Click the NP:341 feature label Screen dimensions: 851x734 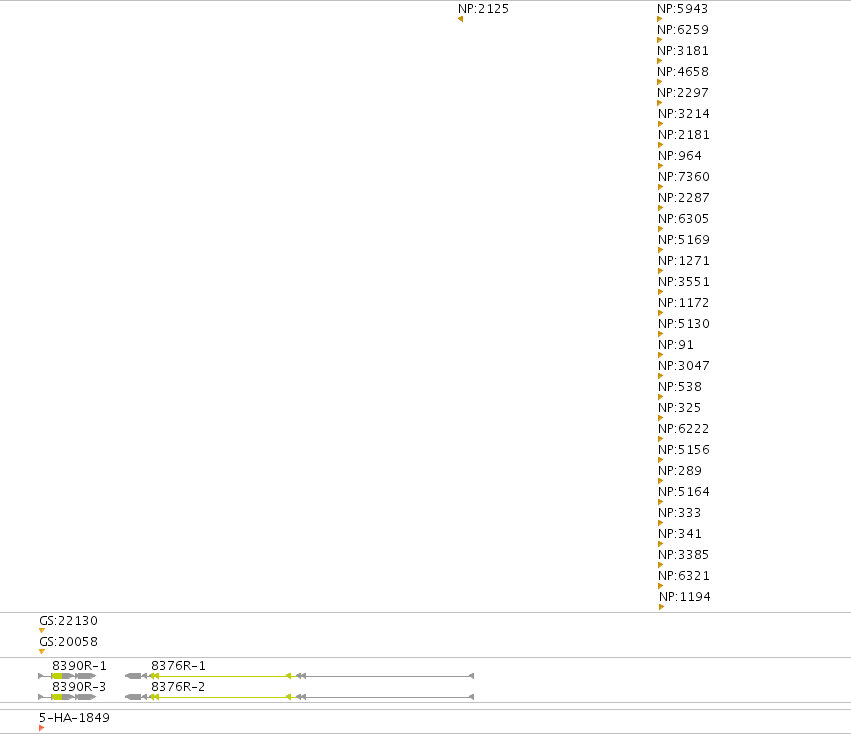pos(679,534)
